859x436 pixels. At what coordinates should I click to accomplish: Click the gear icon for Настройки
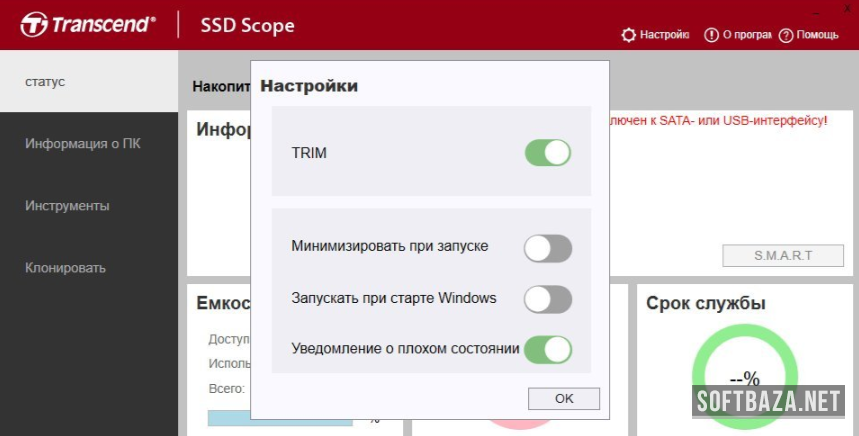[x=628, y=35]
